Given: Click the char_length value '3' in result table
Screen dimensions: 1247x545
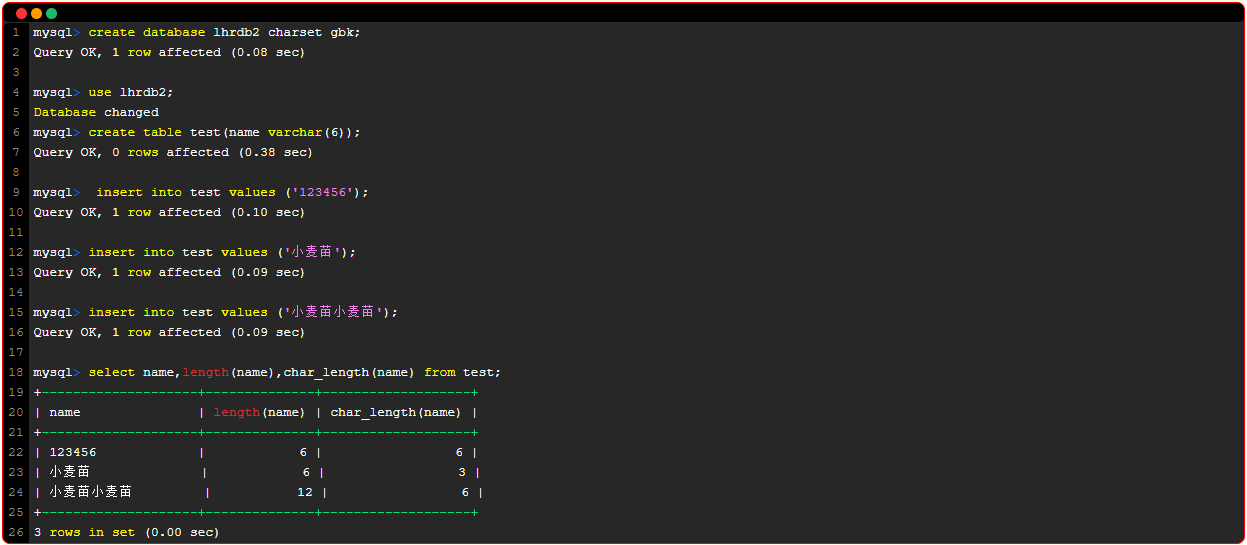Looking at the screenshot, I should (x=462, y=472).
